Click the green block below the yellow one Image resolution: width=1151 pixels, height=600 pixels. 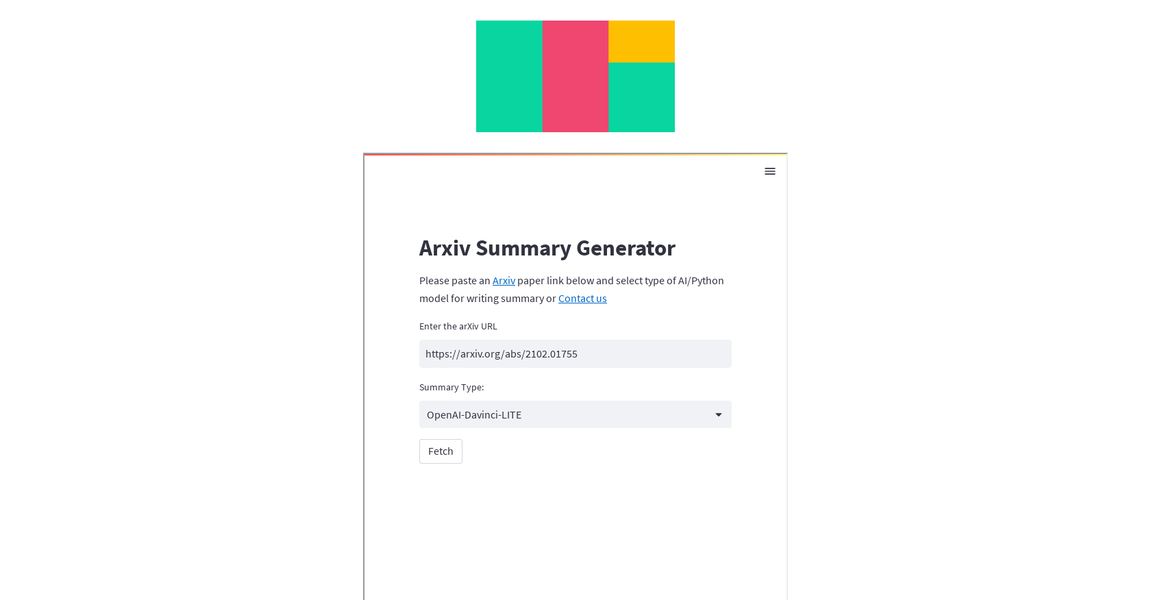click(641, 97)
